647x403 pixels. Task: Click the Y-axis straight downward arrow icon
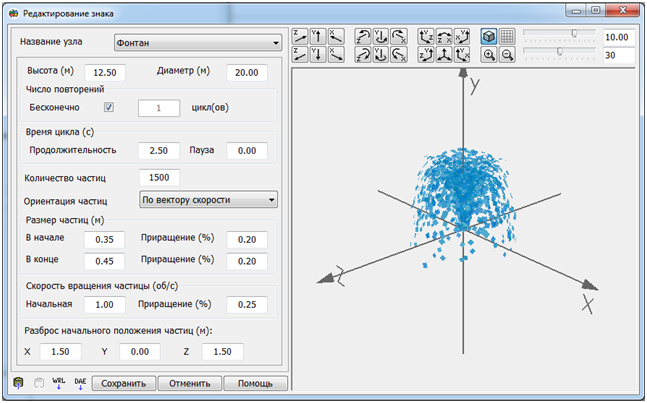tap(317, 54)
